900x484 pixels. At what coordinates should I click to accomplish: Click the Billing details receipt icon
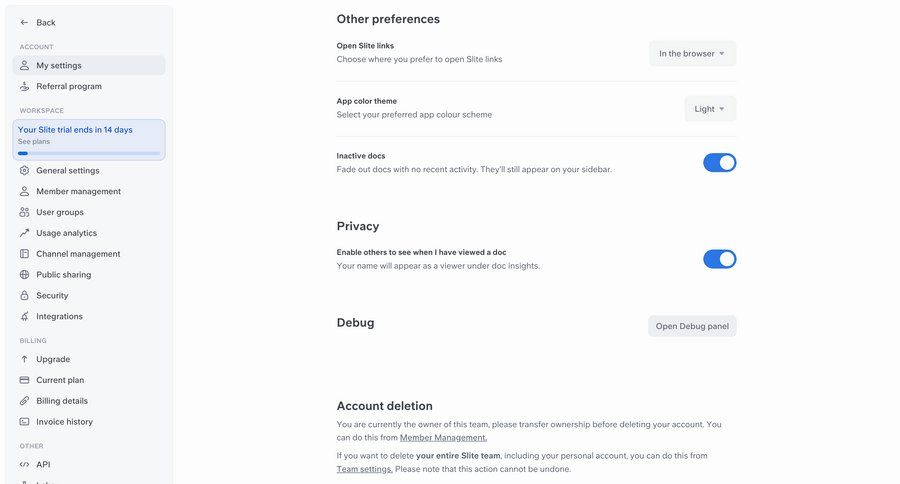(x=25, y=401)
